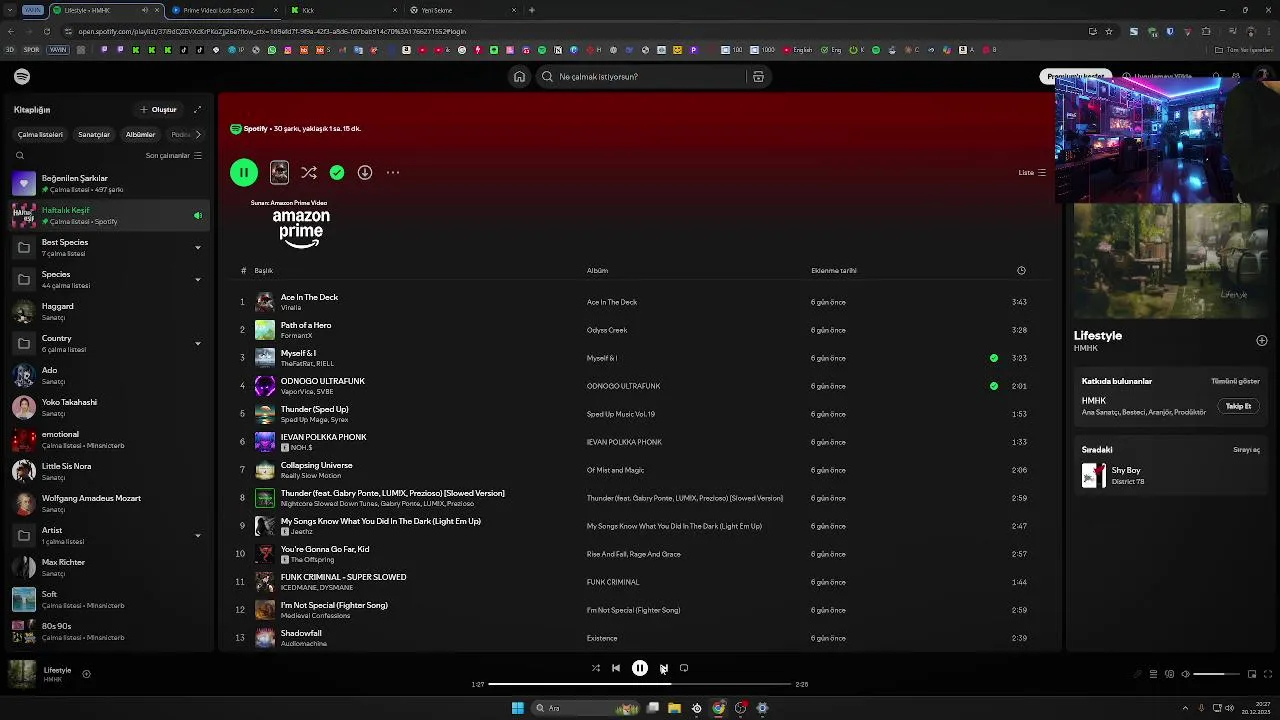1280x720 pixels.
Task: Open more options for the playlist
Action: [x=393, y=172]
